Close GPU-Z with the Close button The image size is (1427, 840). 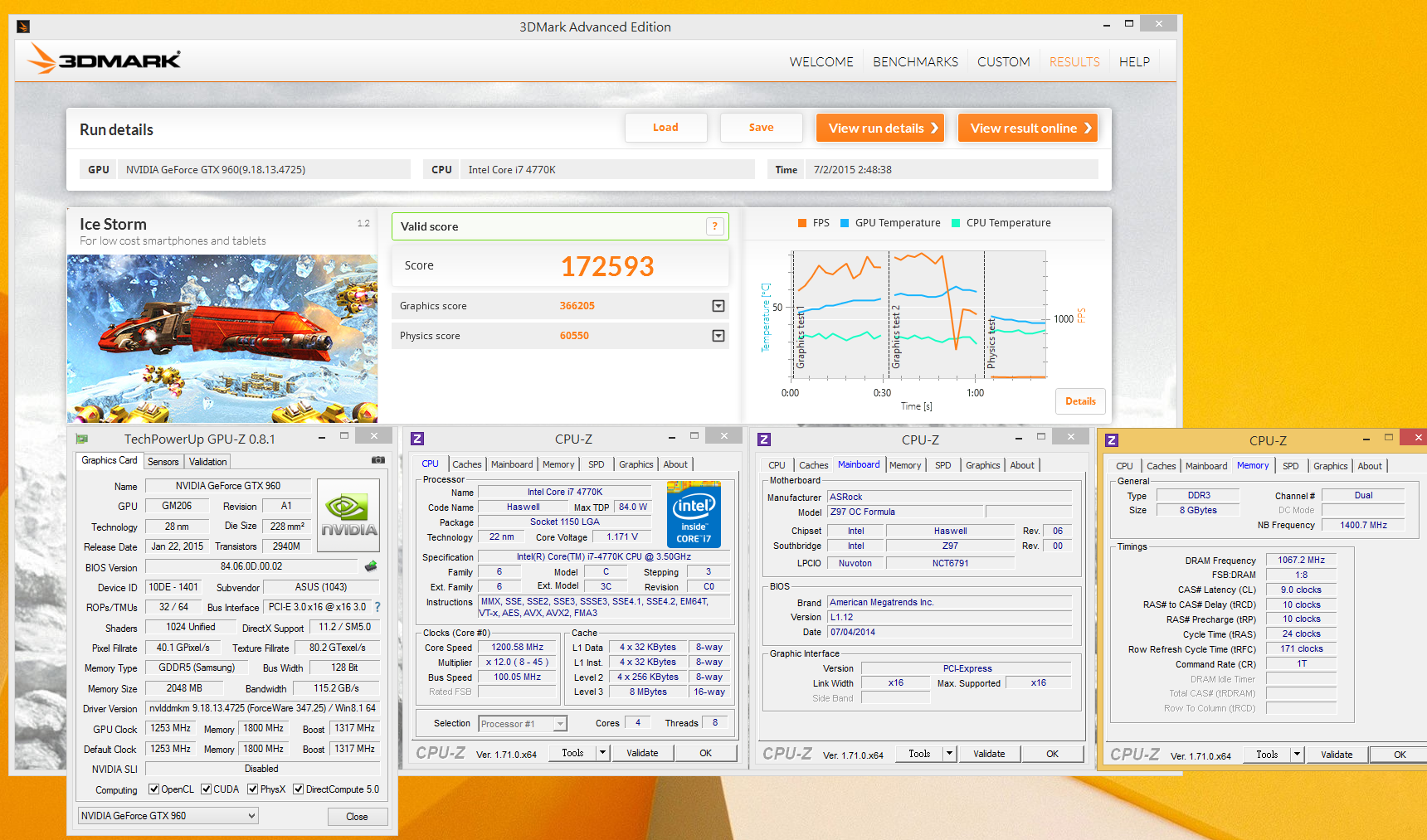point(357,817)
